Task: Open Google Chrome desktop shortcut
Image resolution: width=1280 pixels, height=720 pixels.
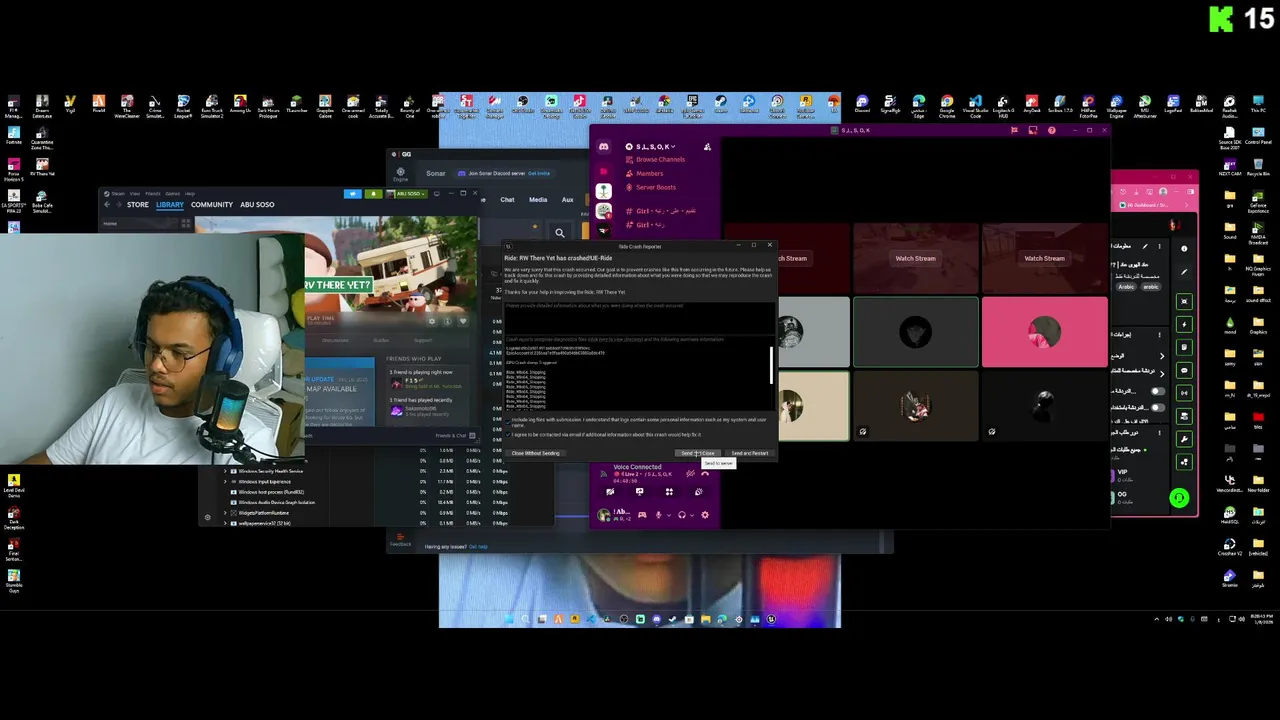Action: point(947,105)
